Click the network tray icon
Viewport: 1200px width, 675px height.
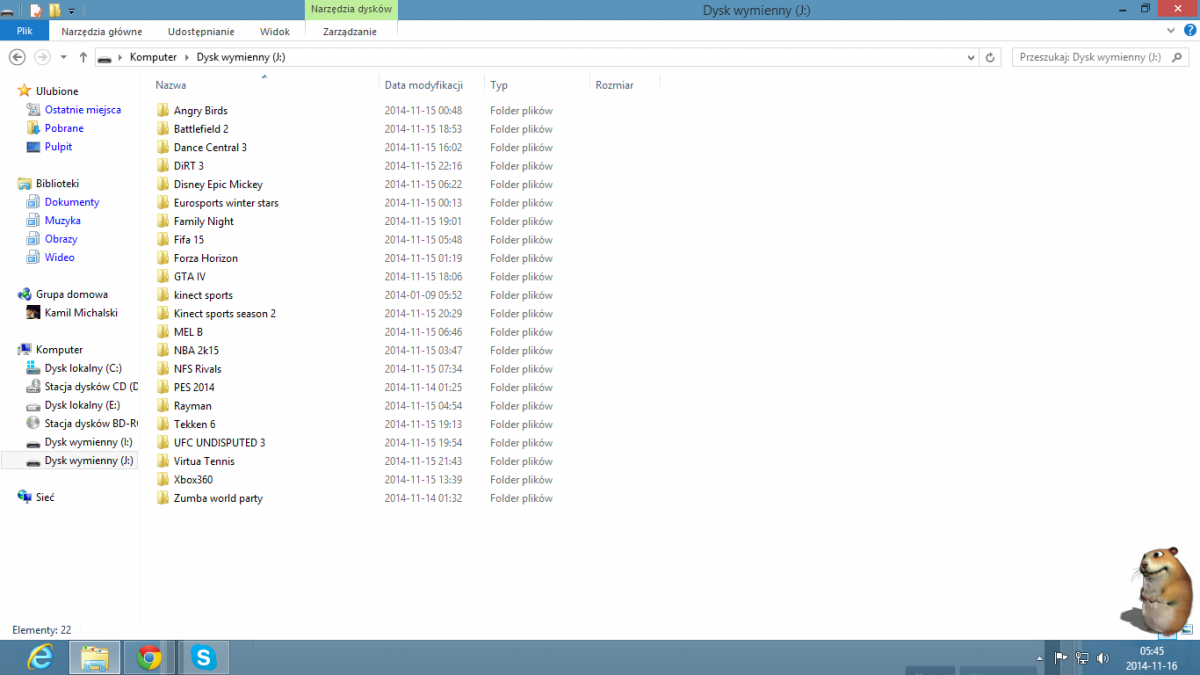(x=1082, y=658)
